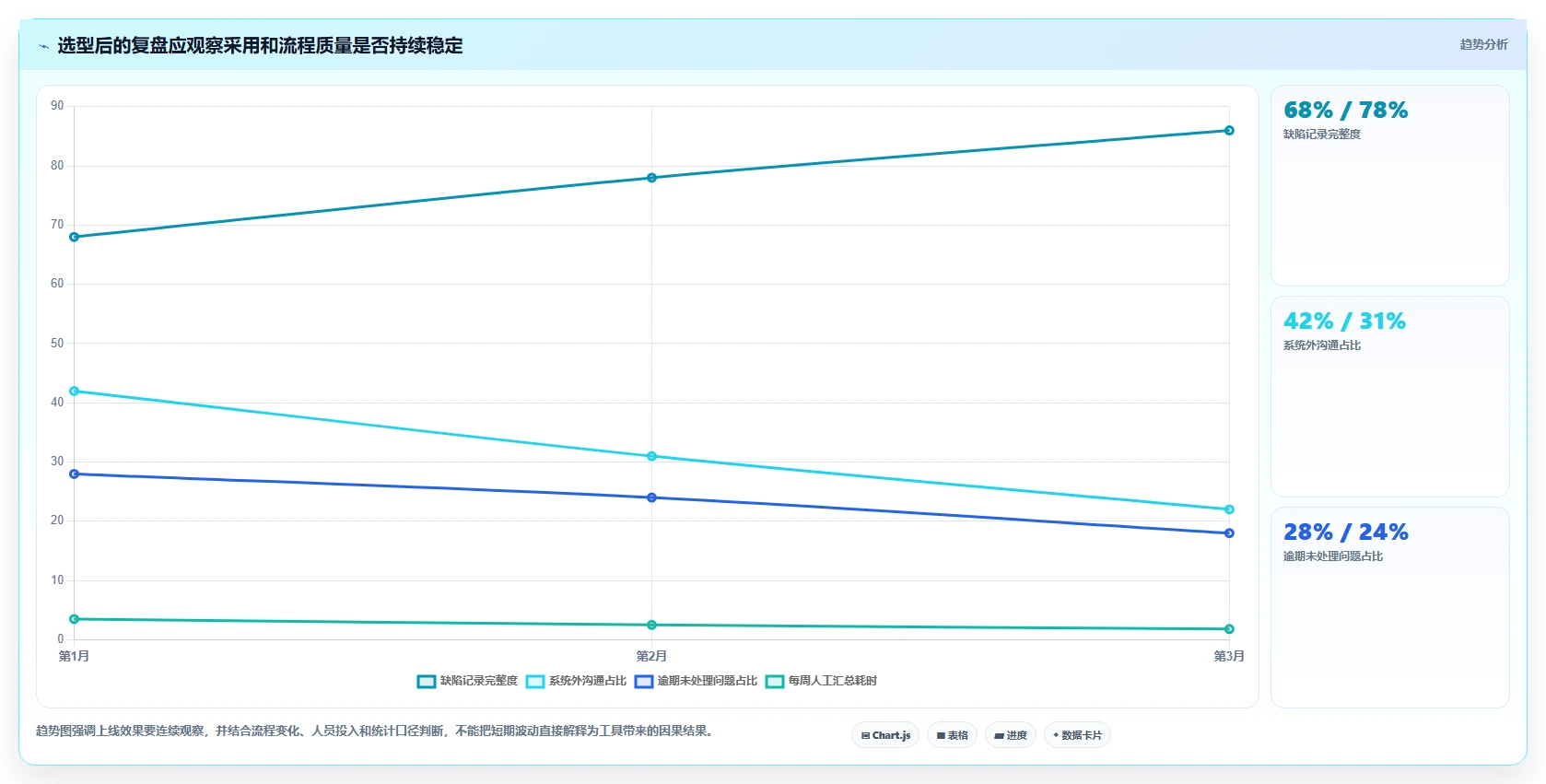Click the 缺陷记录完整度 legend color box
This screenshot has height=784, width=1546.
(427, 682)
